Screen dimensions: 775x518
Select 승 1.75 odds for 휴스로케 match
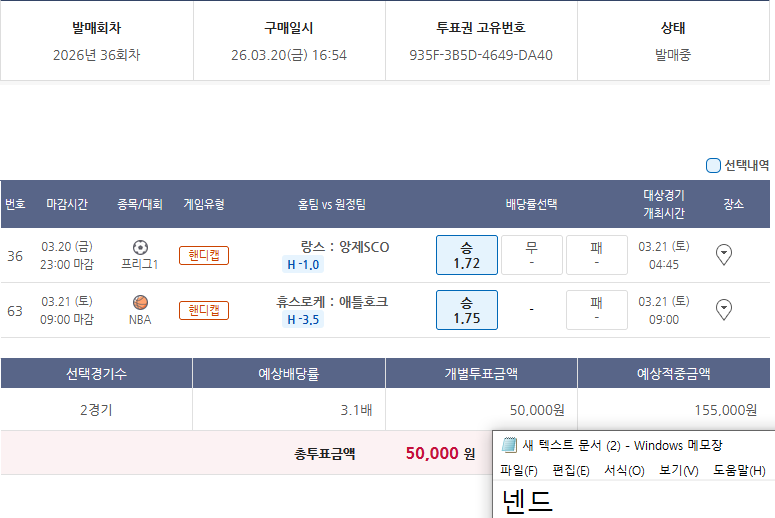pyautogui.click(x=466, y=310)
